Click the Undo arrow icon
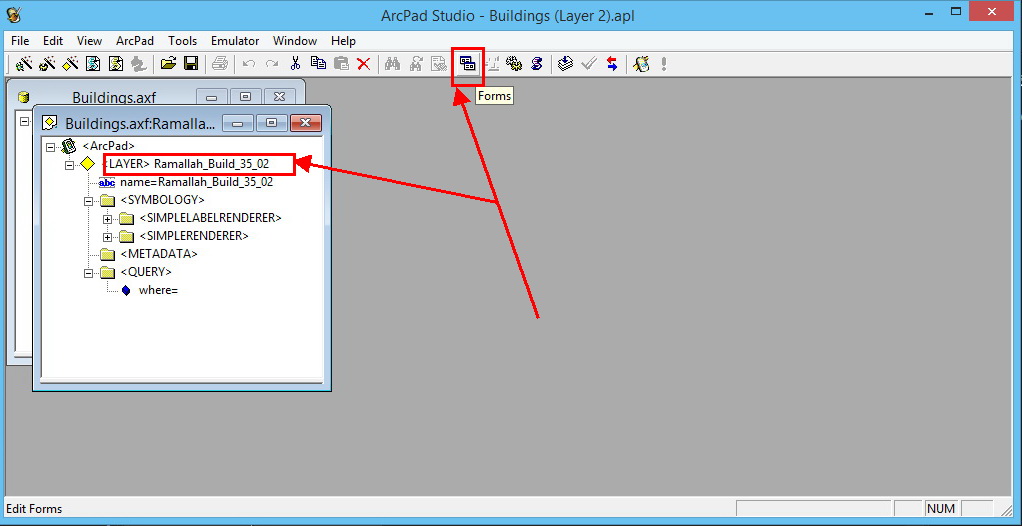The height and width of the screenshot is (526, 1022). pyautogui.click(x=248, y=63)
